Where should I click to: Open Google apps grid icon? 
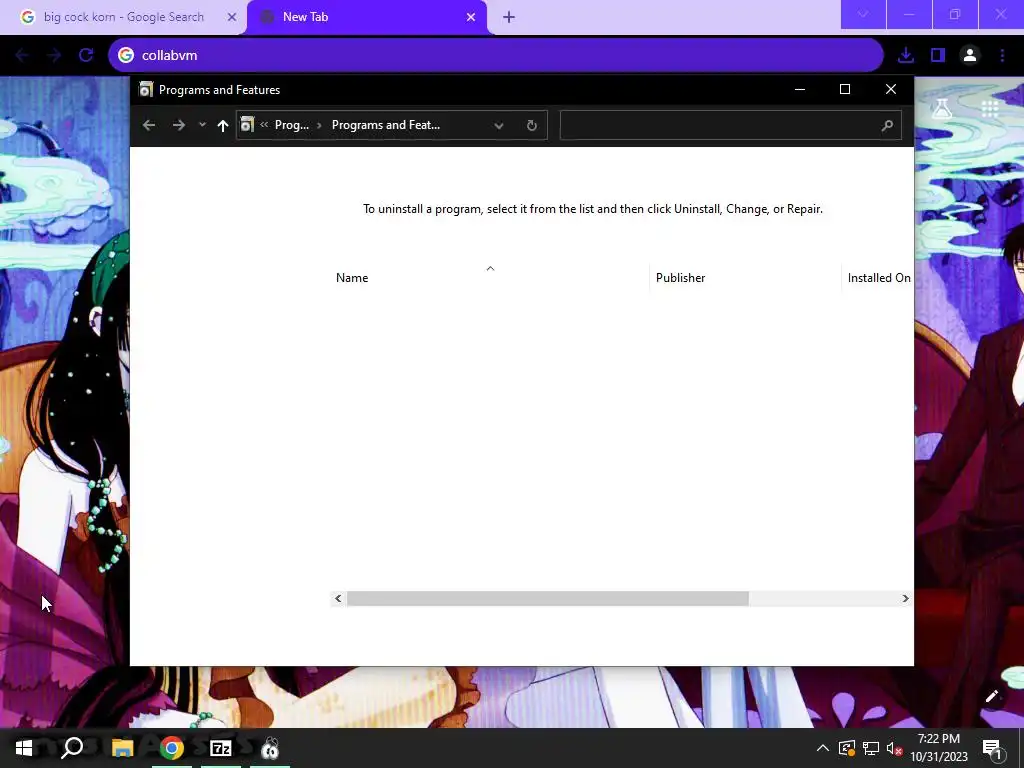[x=990, y=108]
